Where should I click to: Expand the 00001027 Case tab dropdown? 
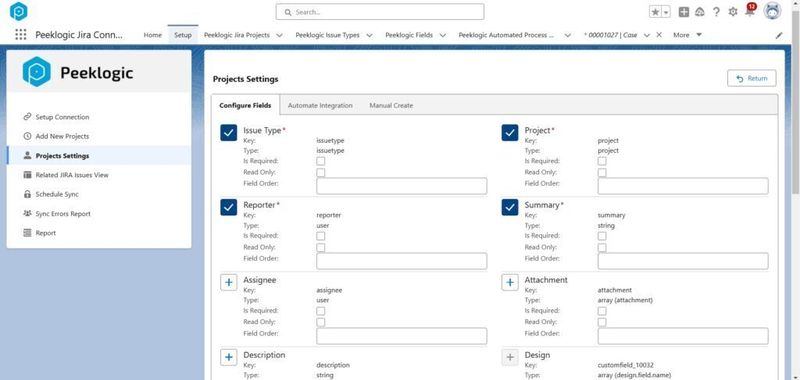coord(646,35)
